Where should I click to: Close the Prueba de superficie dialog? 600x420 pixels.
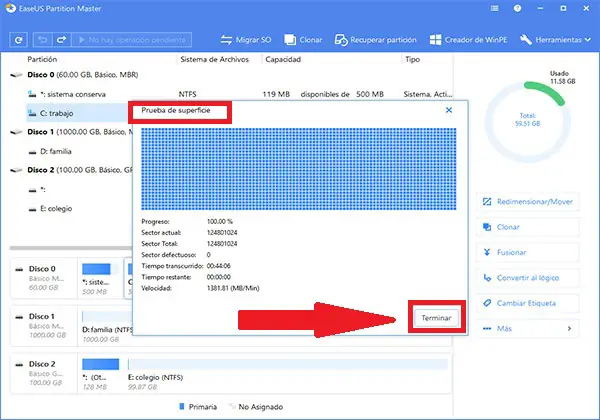(x=449, y=110)
